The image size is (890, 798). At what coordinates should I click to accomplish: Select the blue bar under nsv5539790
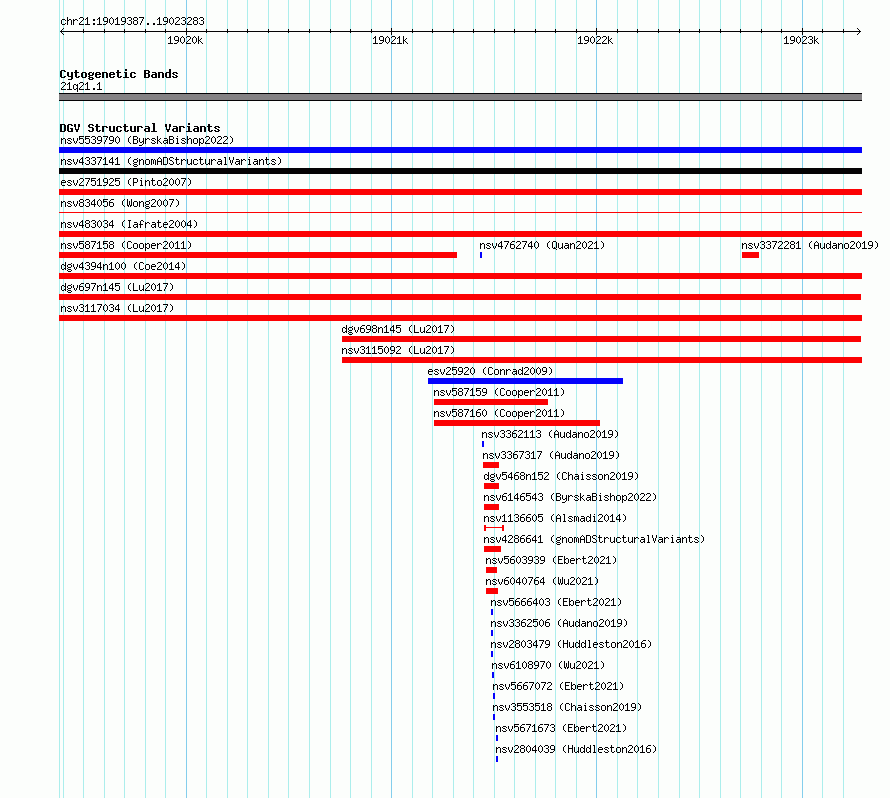(460, 150)
